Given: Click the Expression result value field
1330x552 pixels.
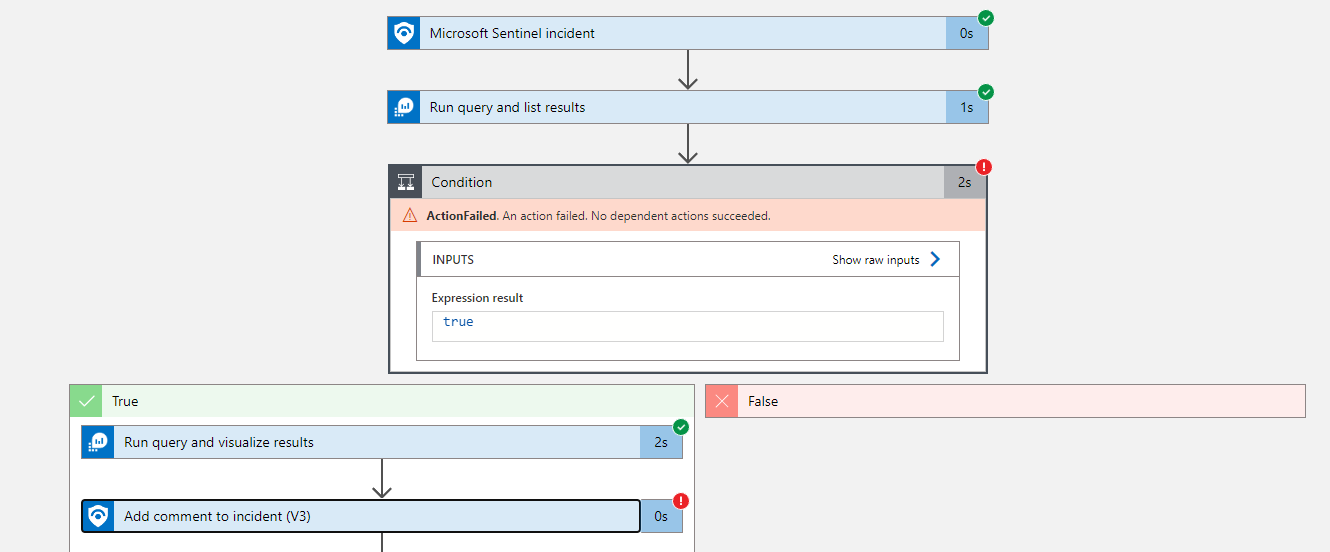Looking at the screenshot, I should 688,326.
